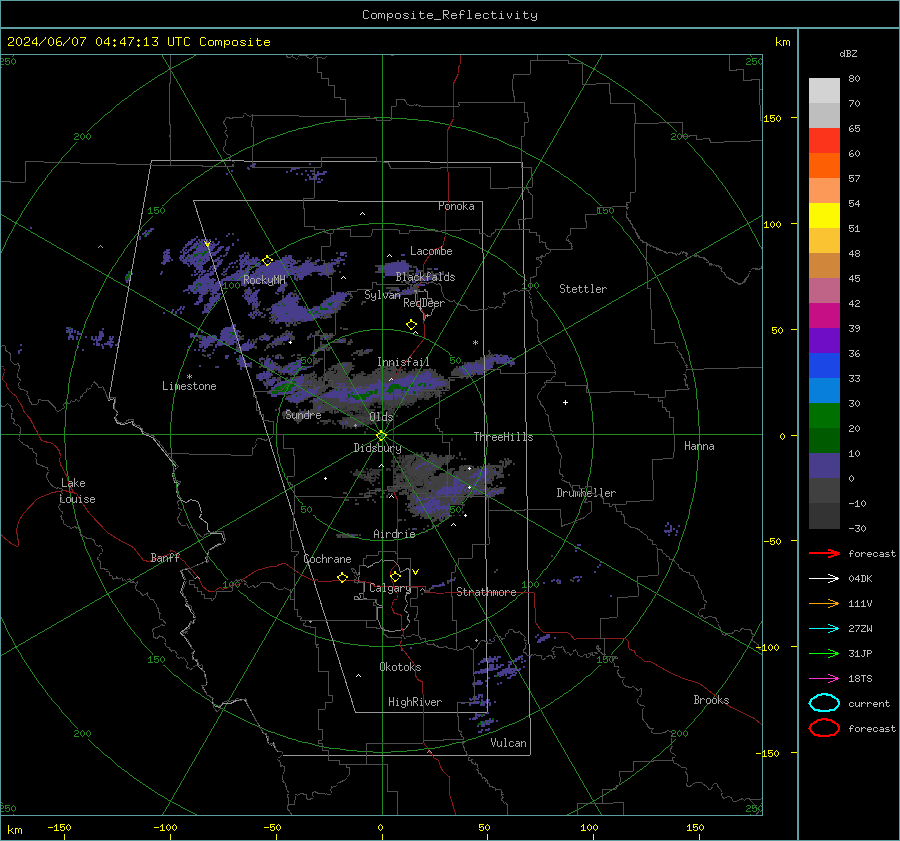The width and height of the screenshot is (900, 841).
Task: Choose the green 31JP arrow icon
Action: click(824, 653)
